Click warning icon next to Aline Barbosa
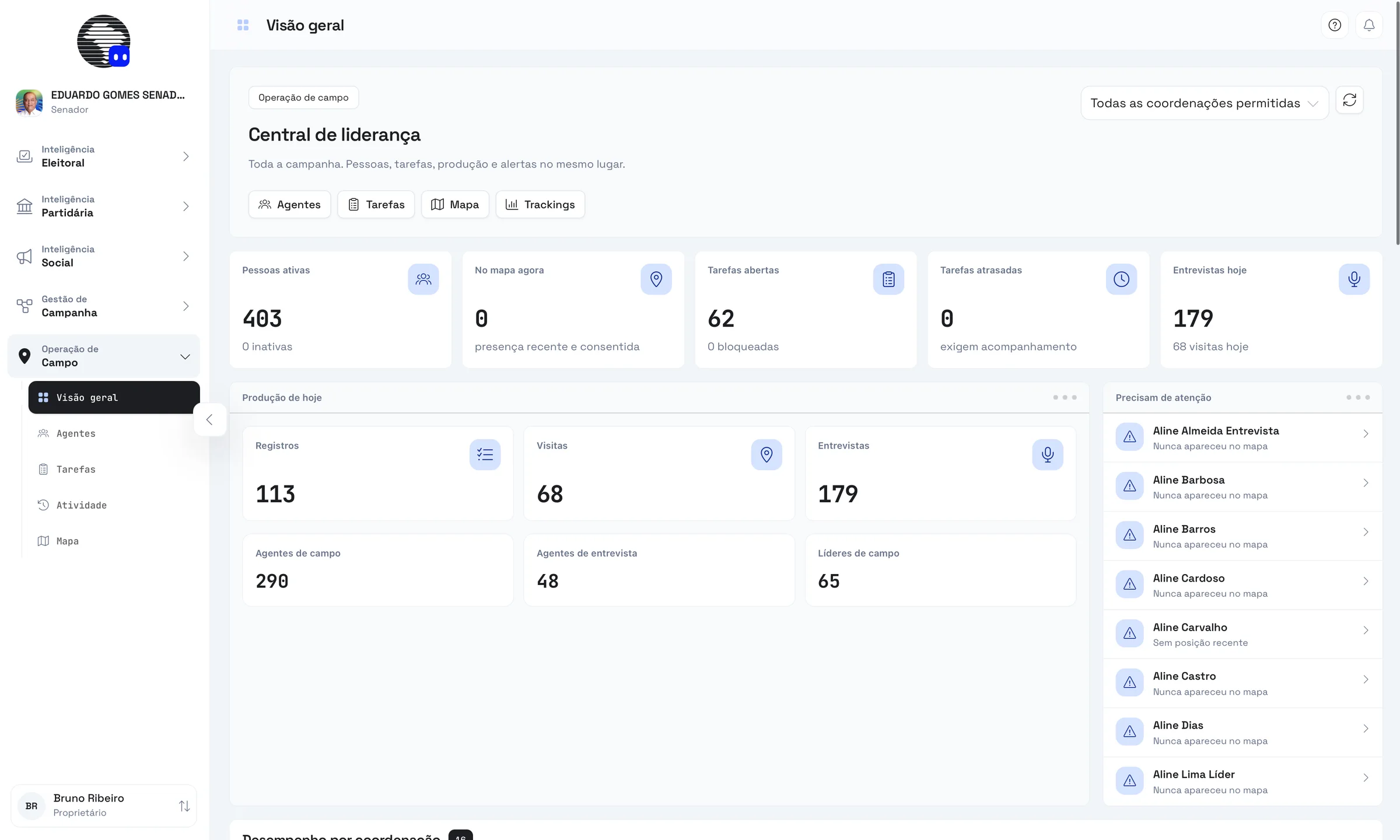 coord(1130,486)
